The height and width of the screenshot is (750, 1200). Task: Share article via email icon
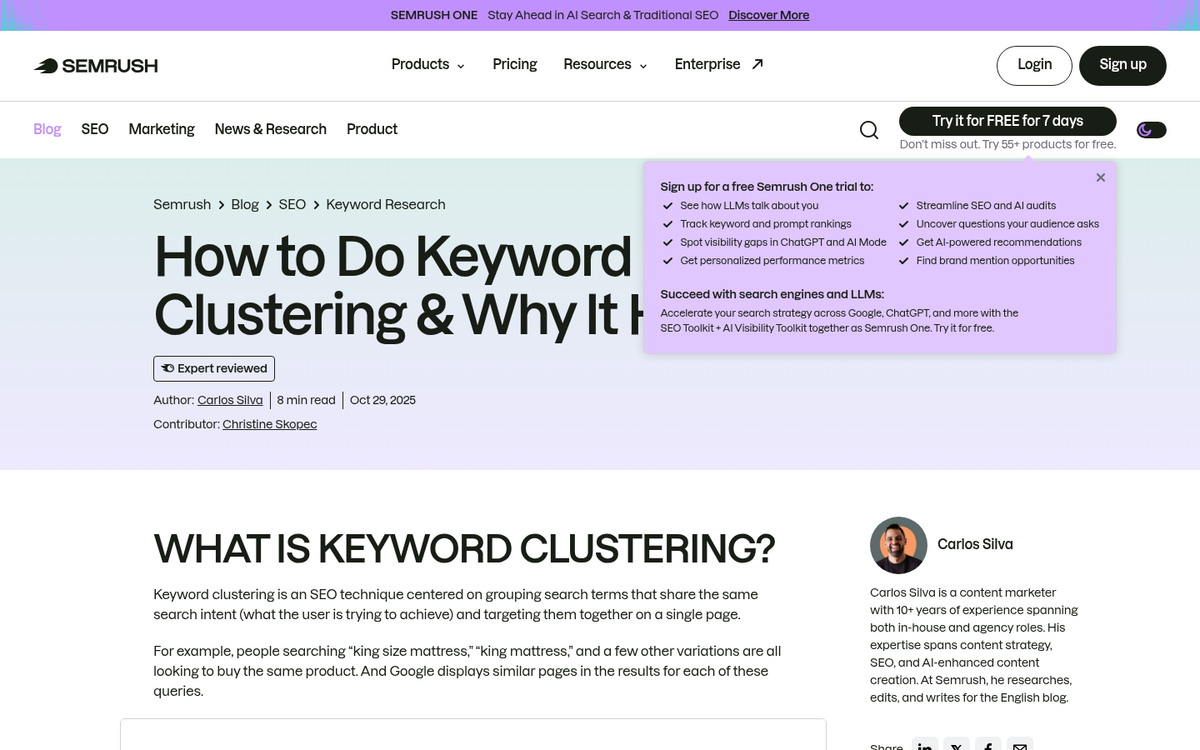click(1019, 745)
